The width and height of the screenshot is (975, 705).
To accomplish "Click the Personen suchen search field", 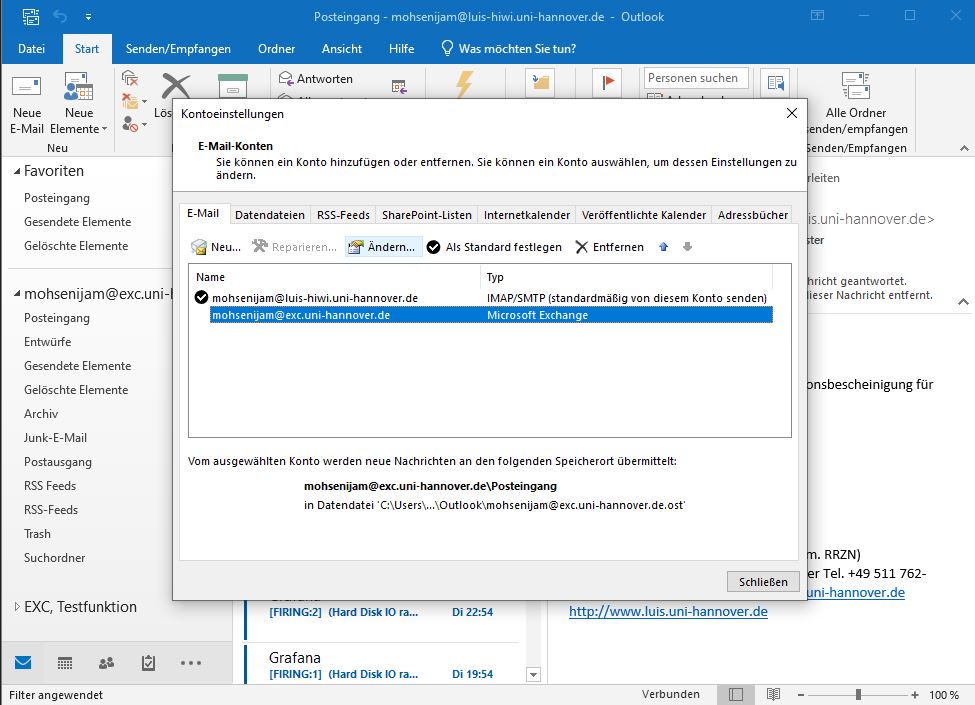I will 696,78.
